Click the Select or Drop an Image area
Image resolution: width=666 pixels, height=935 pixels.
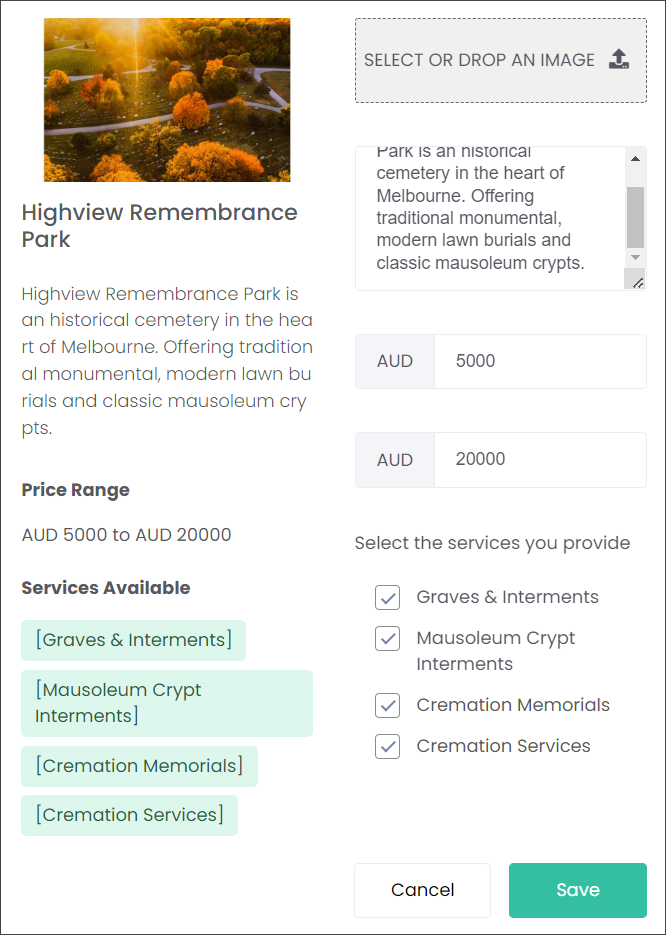click(x=501, y=60)
